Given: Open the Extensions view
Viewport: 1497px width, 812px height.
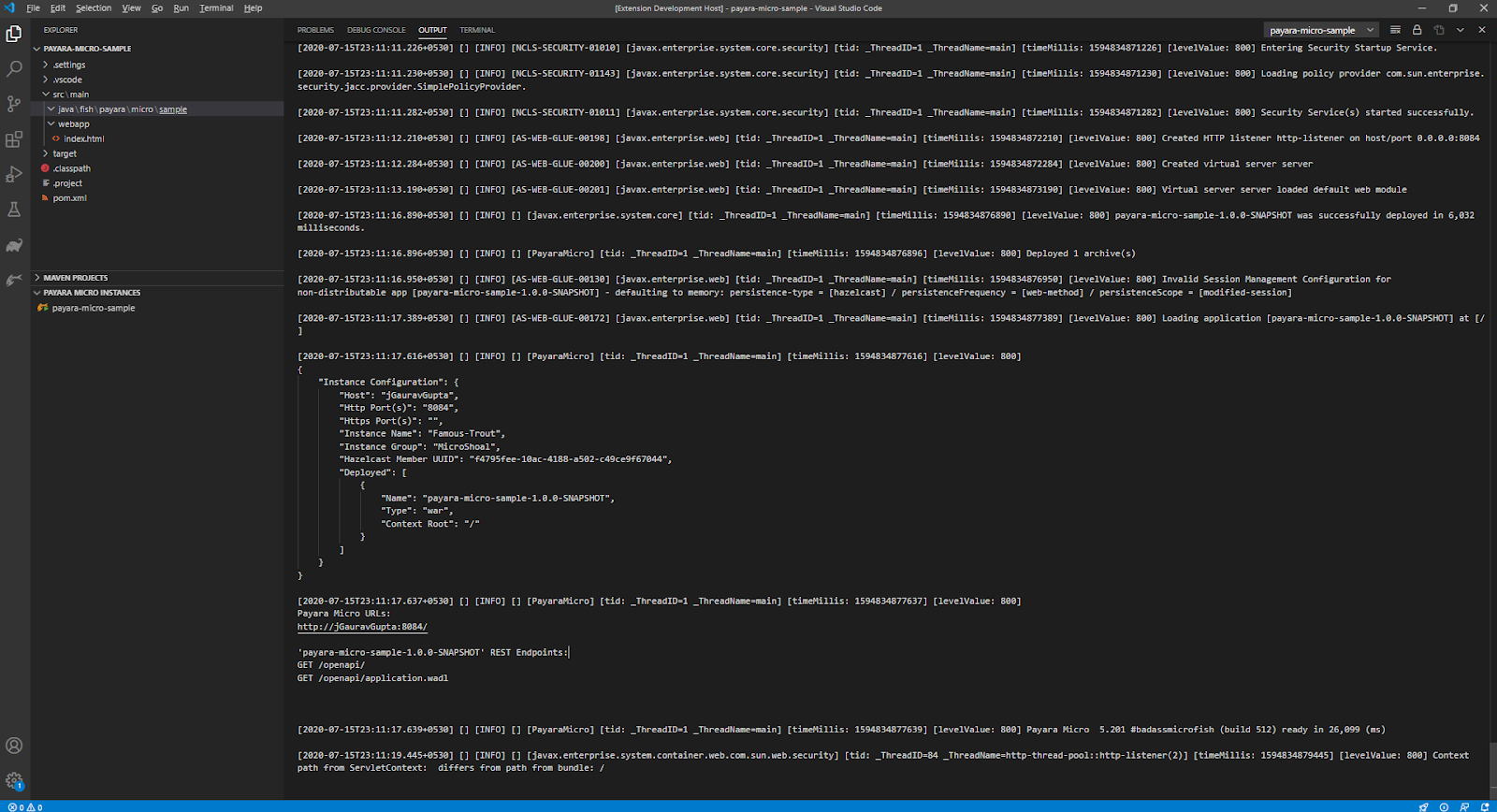Looking at the screenshot, I should [x=14, y=139].
